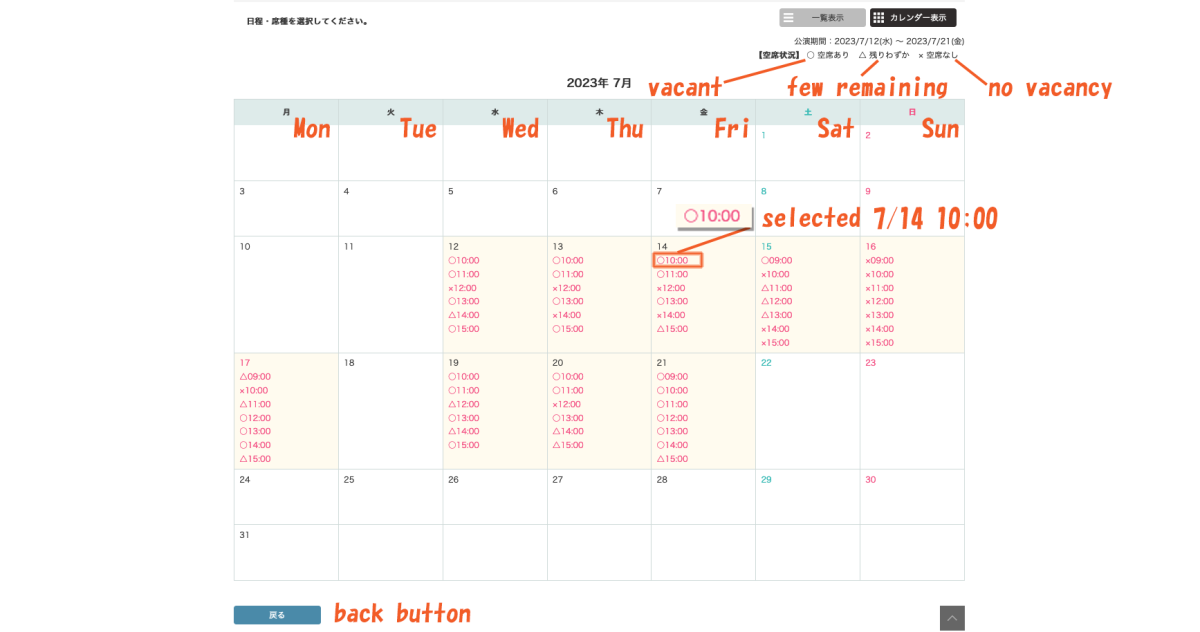Select the 15:00 slot on July 13
1200x632 pixels.
(x=568, y=329)
